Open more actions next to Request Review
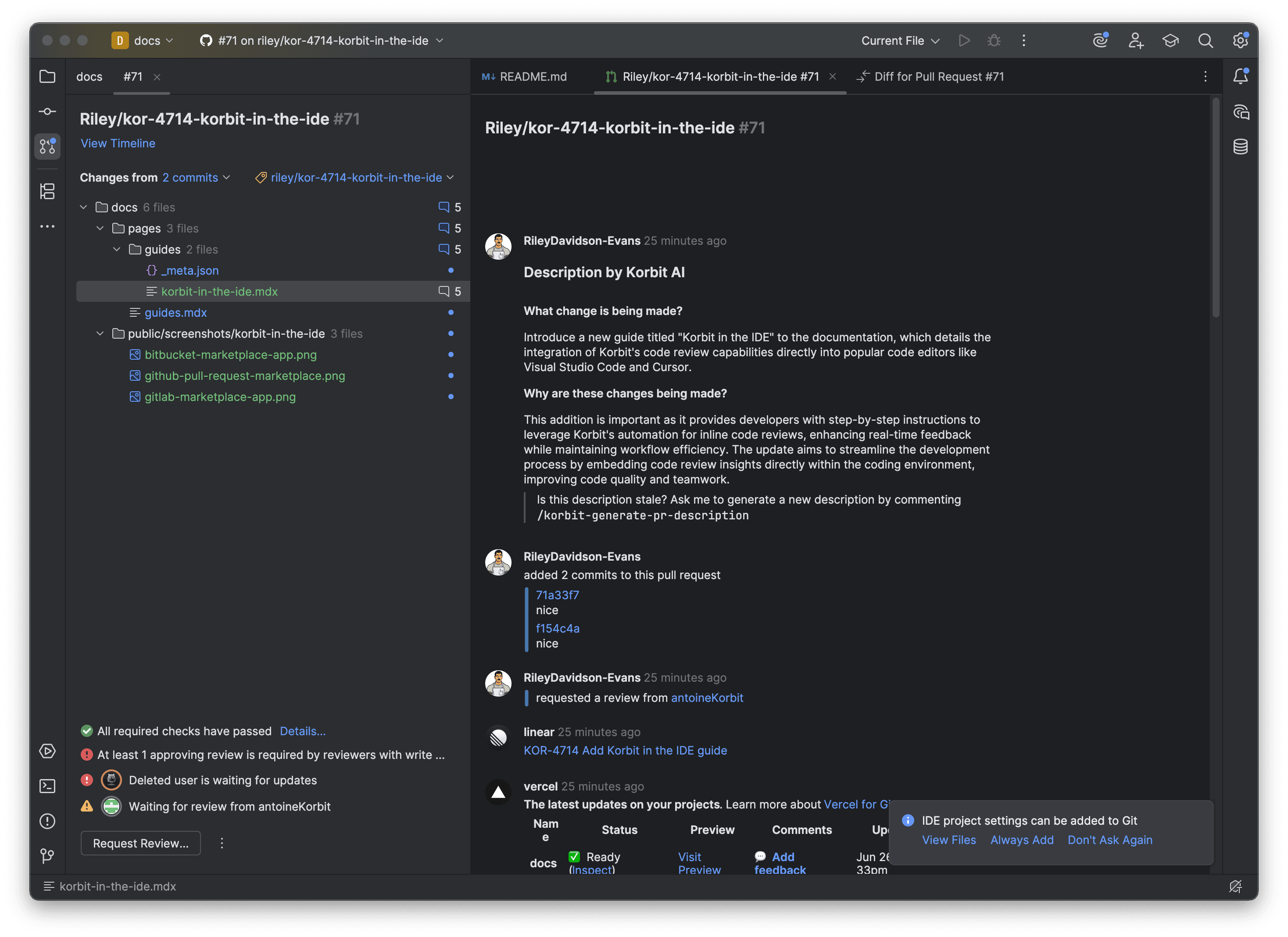 (222, 843)
